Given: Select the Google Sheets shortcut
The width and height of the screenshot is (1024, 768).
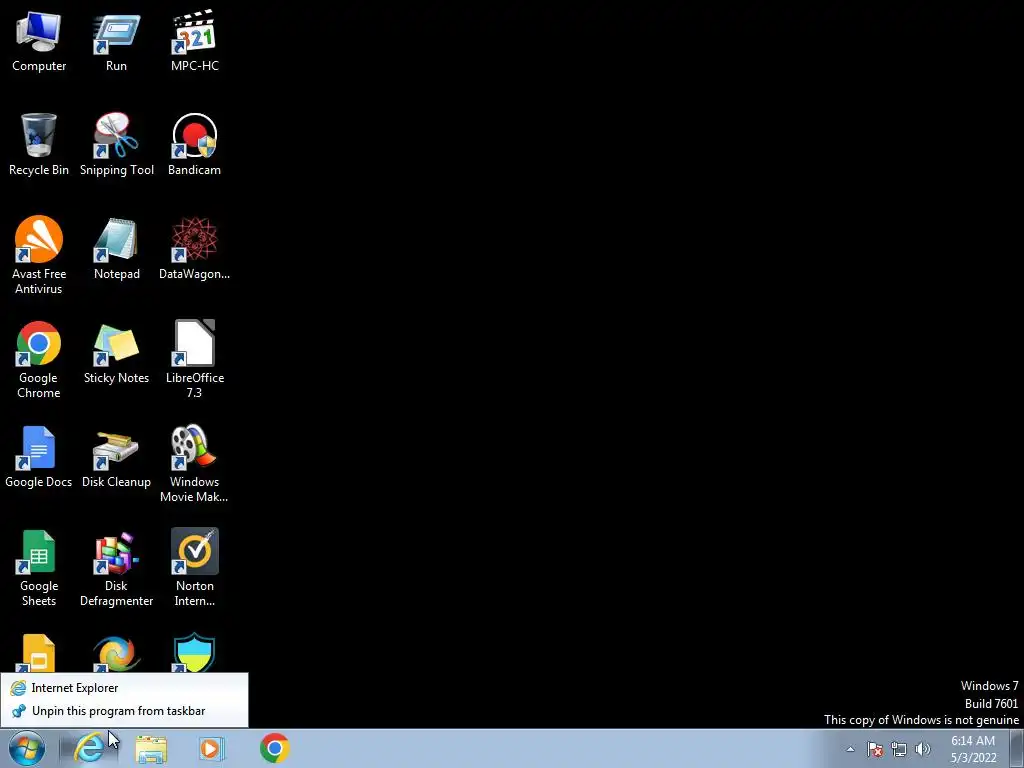Looking at the screenshot, I should click(39, 568).
